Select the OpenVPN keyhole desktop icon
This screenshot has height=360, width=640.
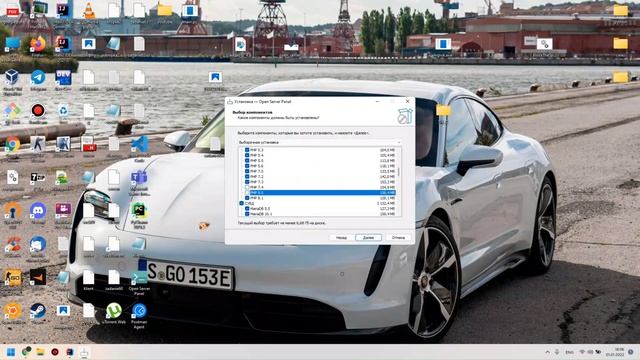[13, 211]
